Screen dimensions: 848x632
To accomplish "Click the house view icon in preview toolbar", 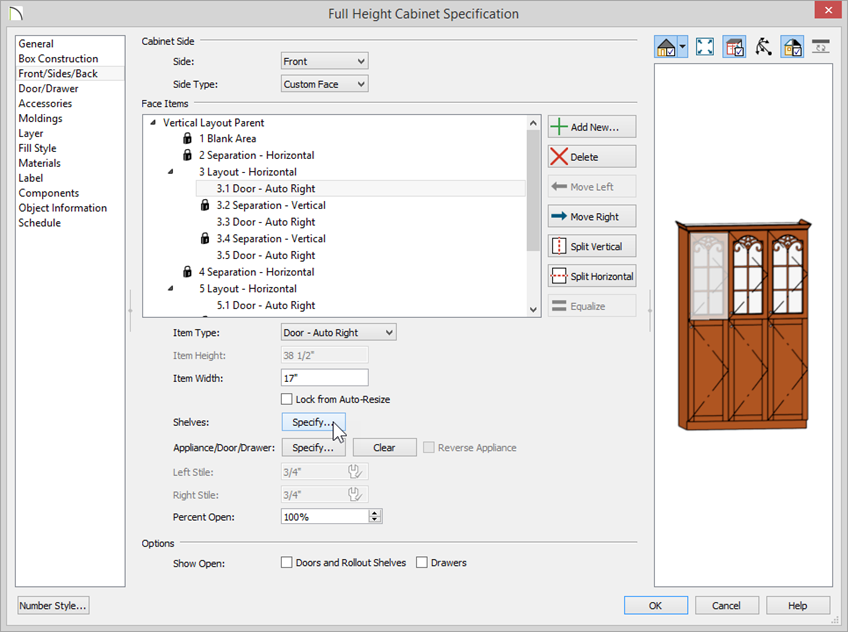I will (x=666, y=47).
